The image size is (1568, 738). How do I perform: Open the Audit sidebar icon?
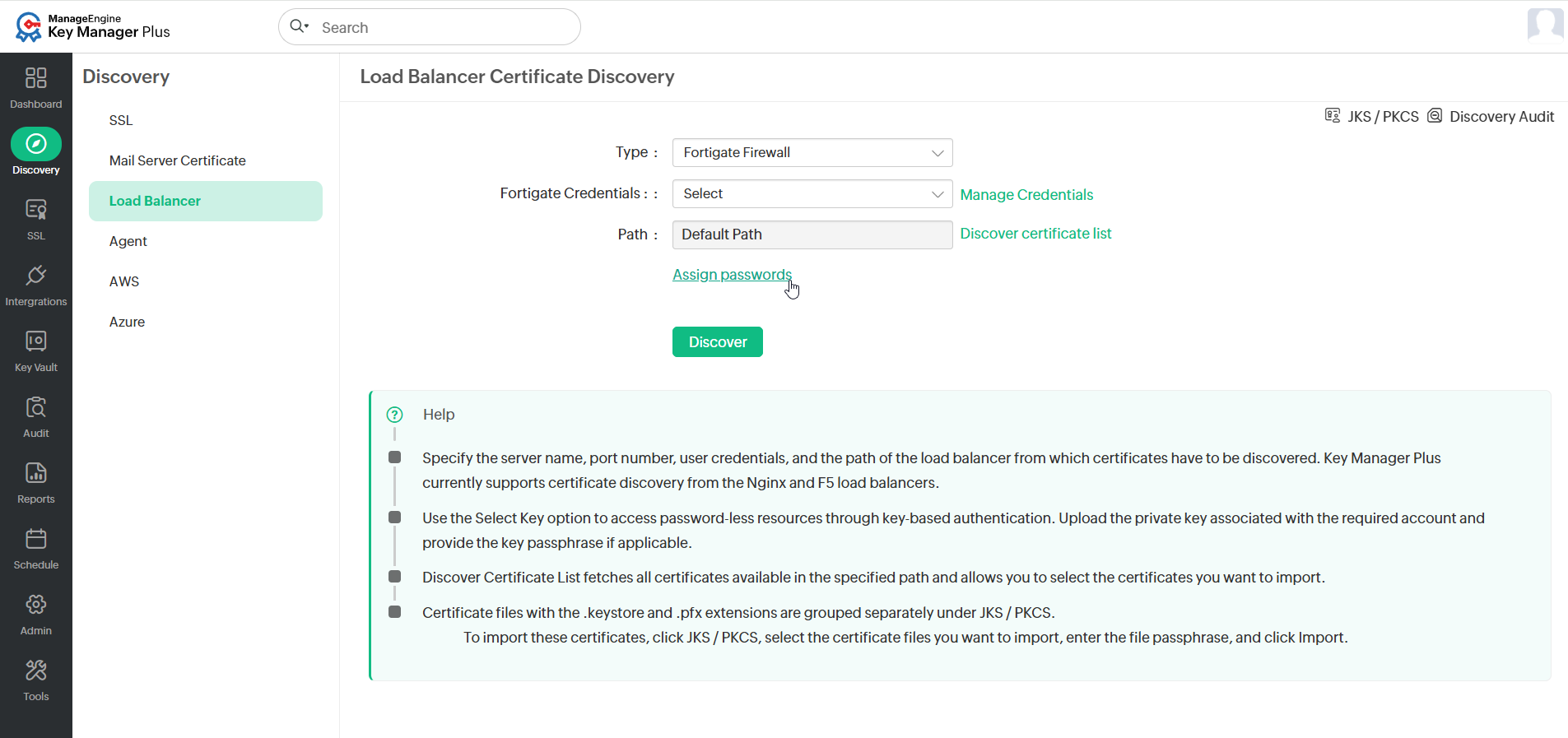point(36,407)
